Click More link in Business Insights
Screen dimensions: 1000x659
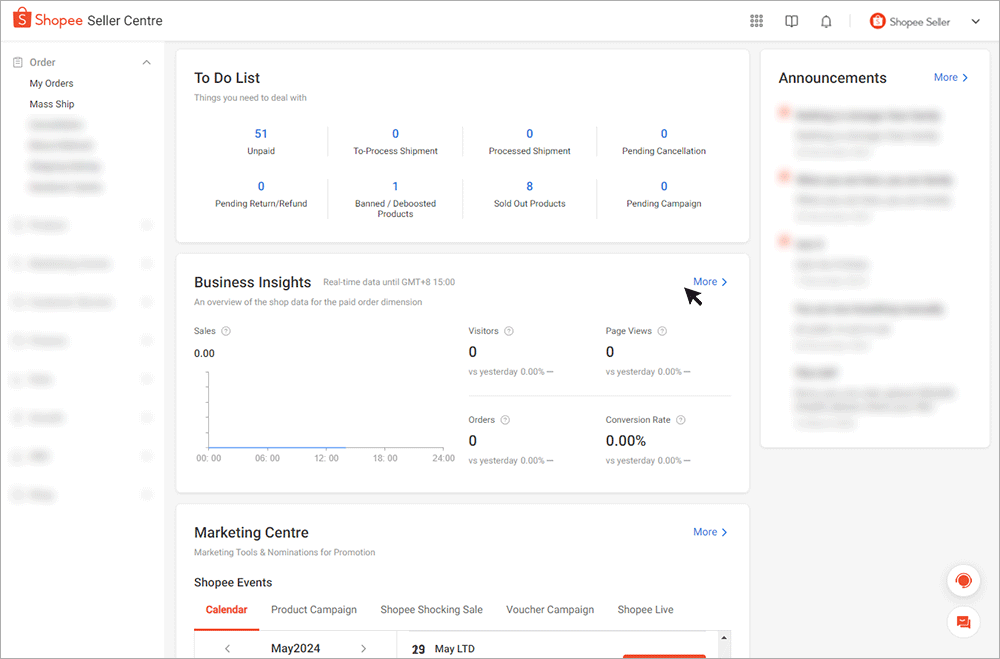coord(710,282)
